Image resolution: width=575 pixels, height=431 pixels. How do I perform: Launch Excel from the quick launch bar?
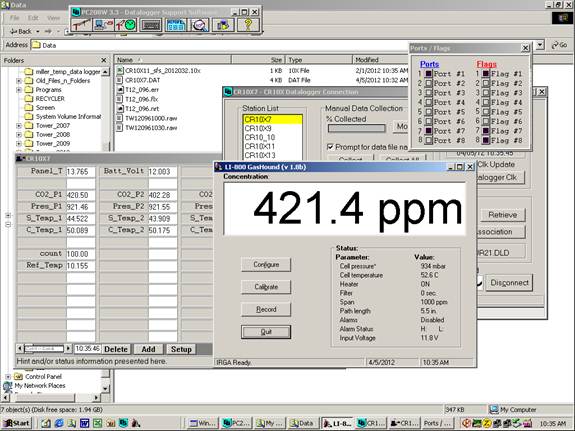pos(98,423)
